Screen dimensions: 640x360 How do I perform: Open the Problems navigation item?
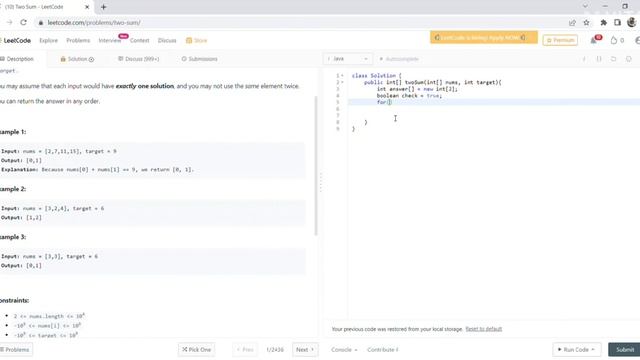pyautogui.click(x=78, y=40)
